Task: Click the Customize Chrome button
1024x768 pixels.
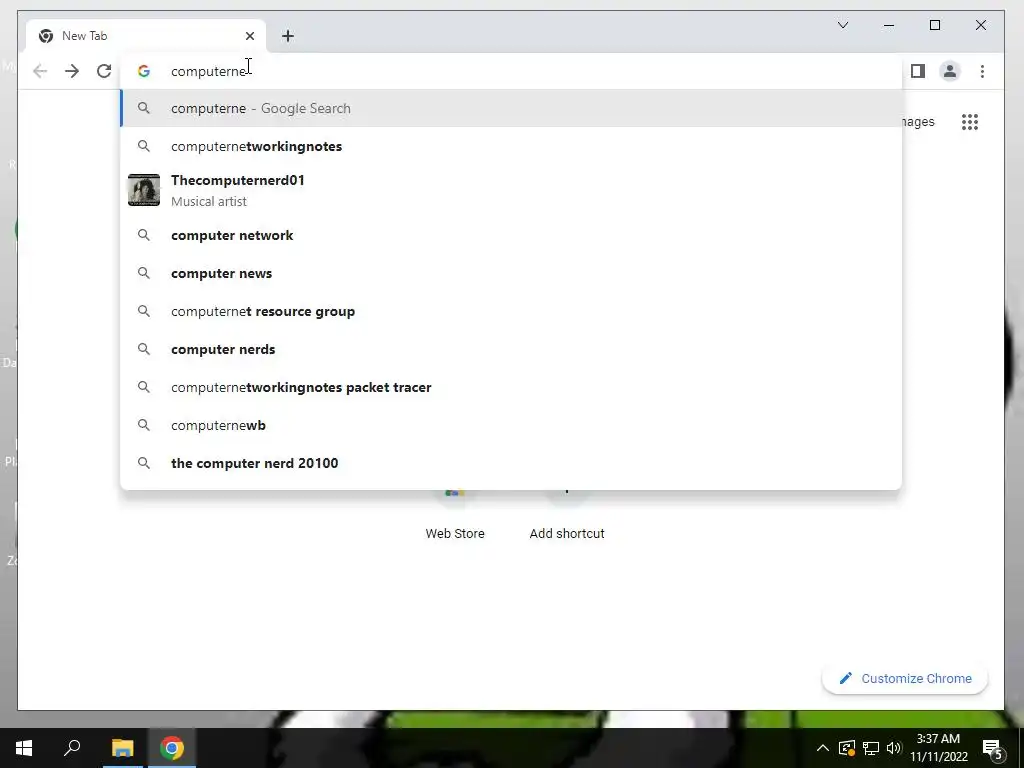Action: 904,679
